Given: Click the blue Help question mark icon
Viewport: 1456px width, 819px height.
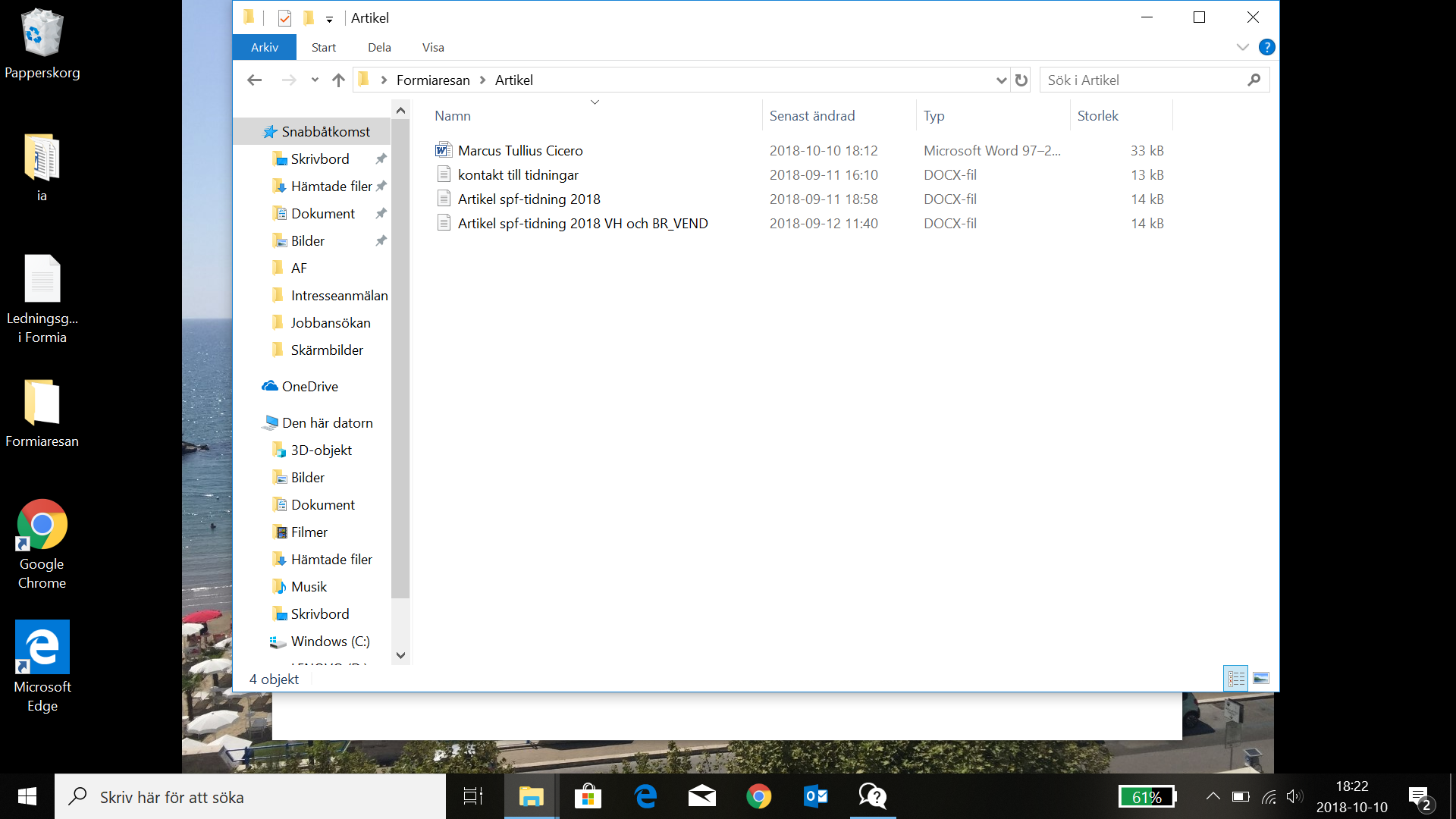Looking at the screenshot, I should coord(1266,47).
